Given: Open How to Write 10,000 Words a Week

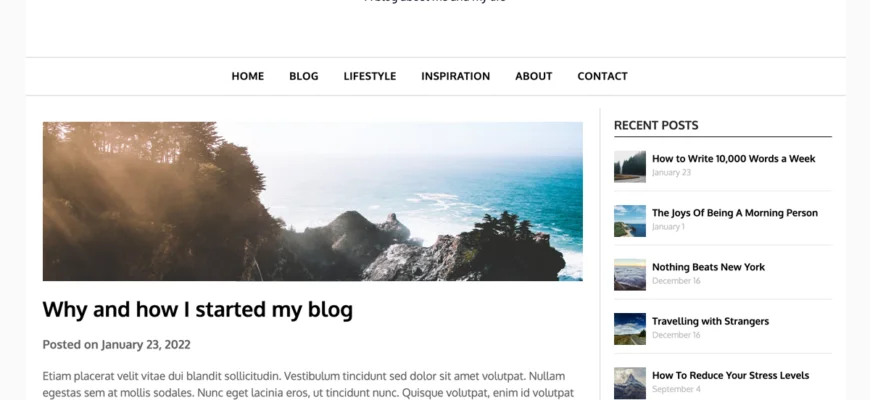Looking at the screenshot, I should tap(734, 159).
